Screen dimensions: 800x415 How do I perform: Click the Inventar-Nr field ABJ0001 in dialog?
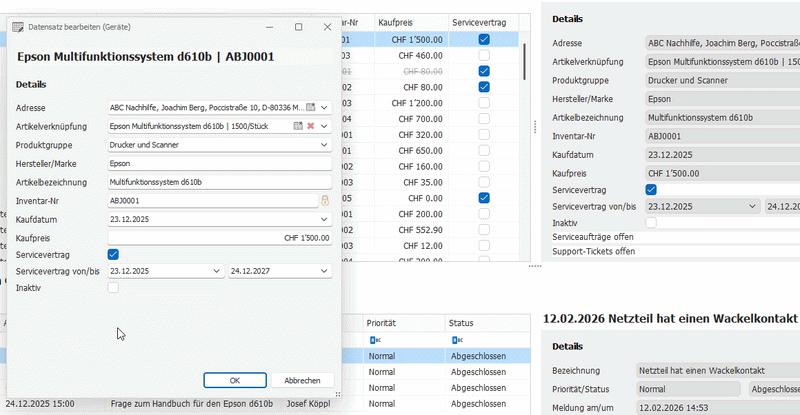pos(213,201)
